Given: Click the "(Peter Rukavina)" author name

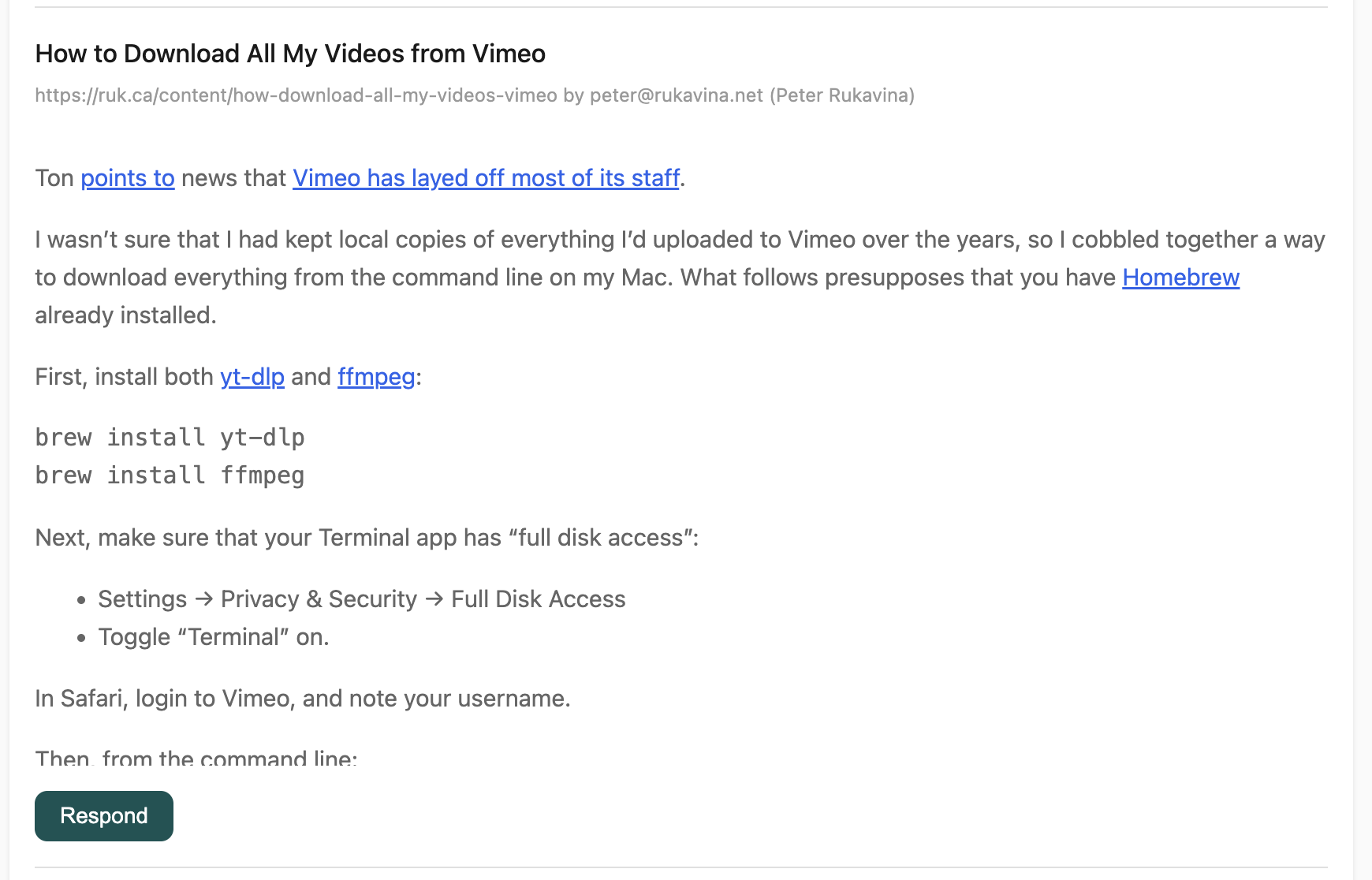Looking at the screenshot, I should click(841, 95).
